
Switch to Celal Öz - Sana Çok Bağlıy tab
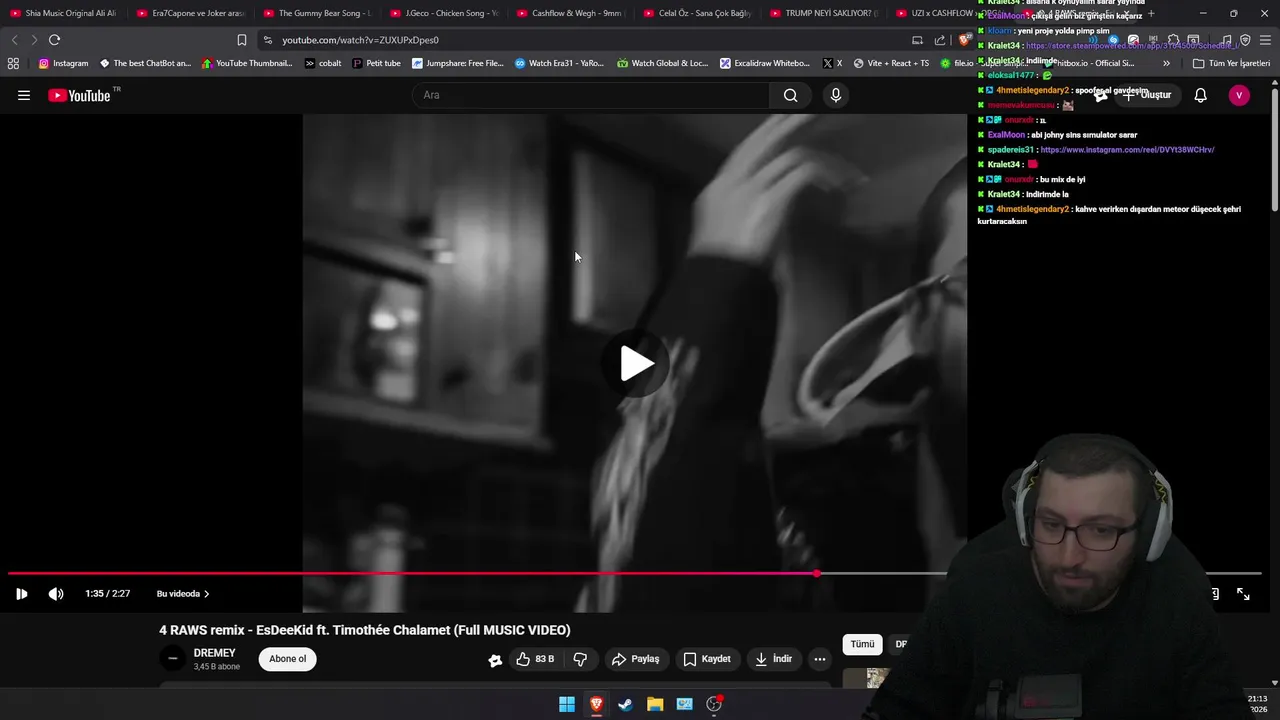coord(697,13)
